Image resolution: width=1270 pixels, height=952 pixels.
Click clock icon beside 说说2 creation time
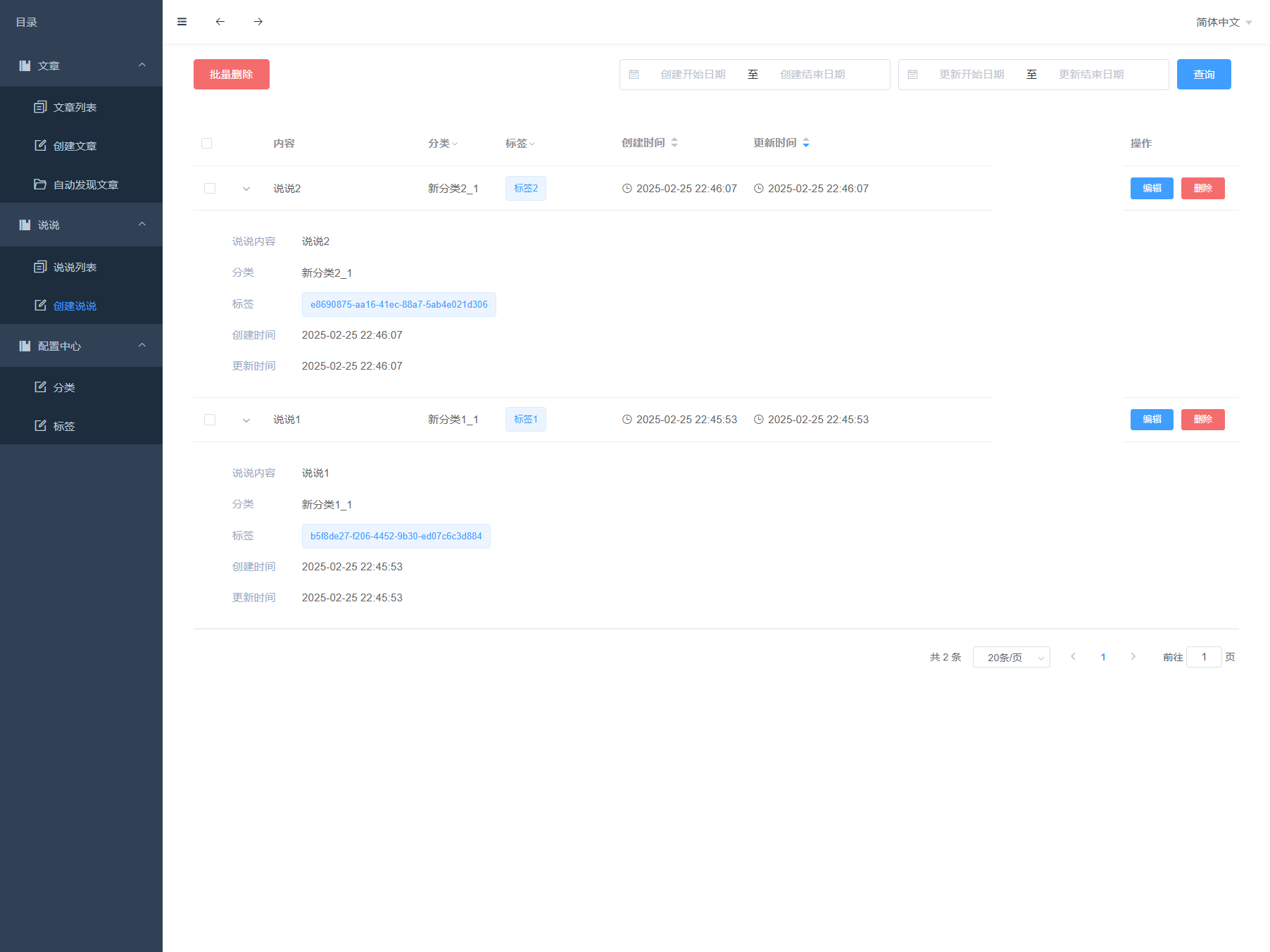(x=627, y=189)
